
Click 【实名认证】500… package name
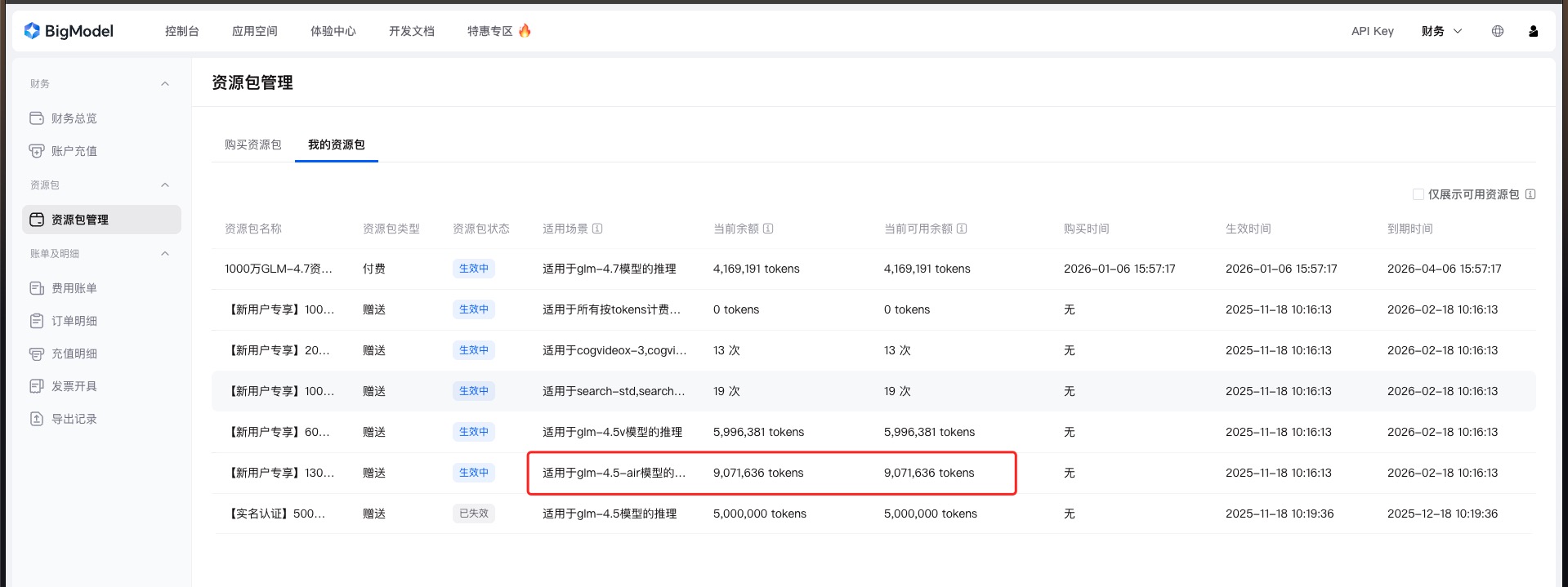(x=275, y=514)
